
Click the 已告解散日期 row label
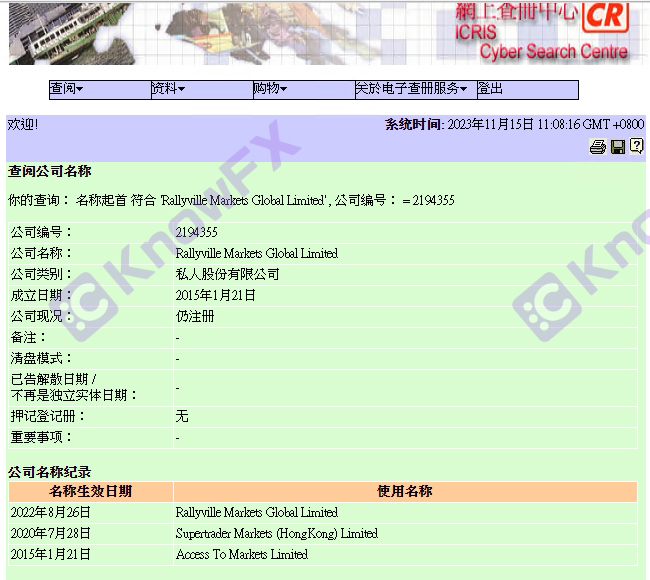pyautogui.click(x=73, y=387)
